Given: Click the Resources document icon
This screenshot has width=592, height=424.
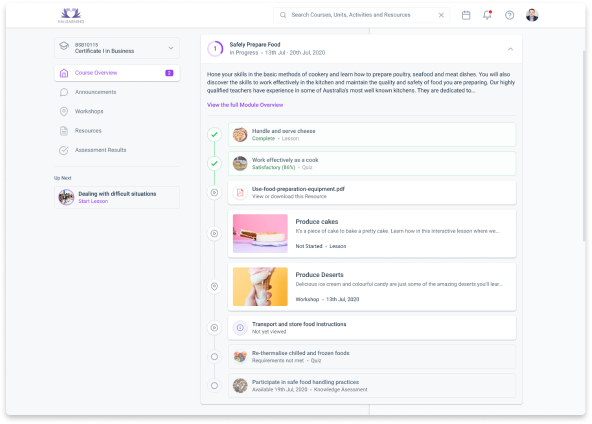Looking at the screenshot, I should [x=64, y=131].
